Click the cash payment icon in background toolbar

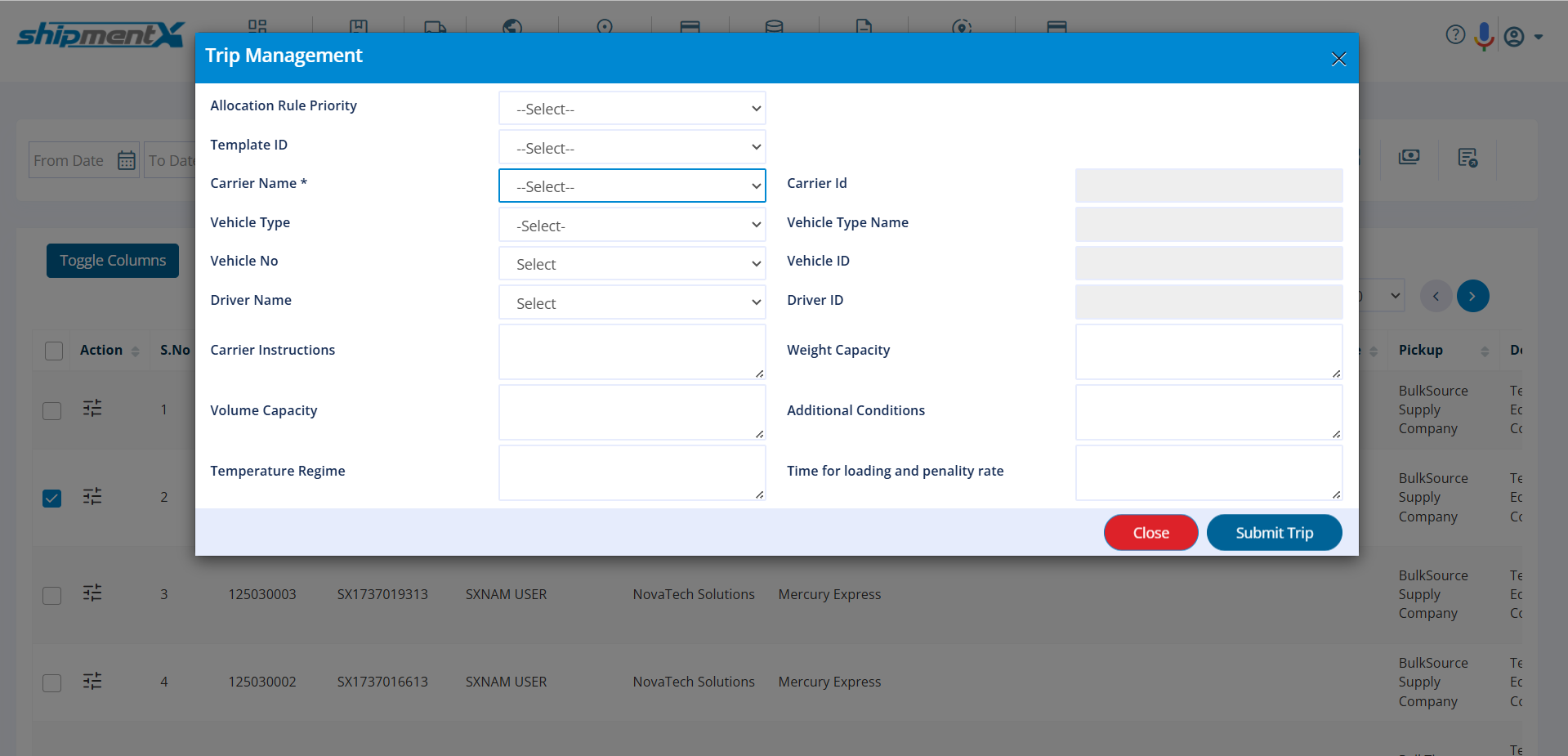pos(1409,157)
